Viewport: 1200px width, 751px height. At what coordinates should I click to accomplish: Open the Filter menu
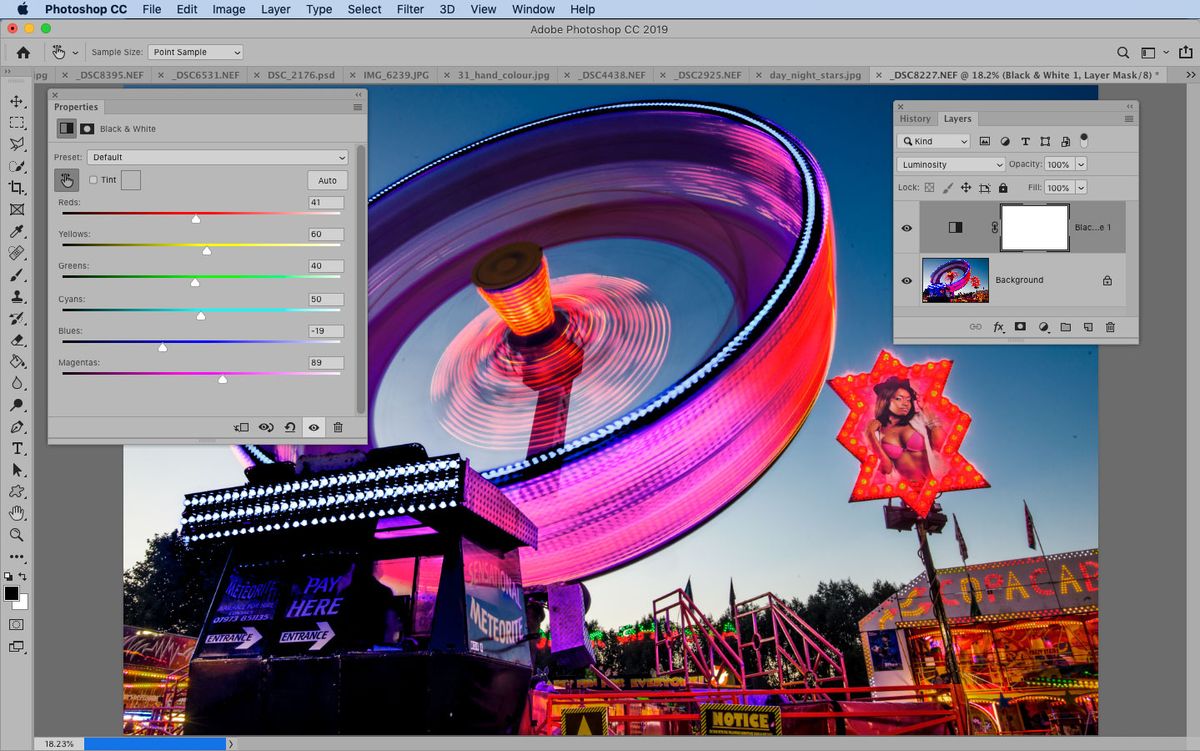click(410, 9)
